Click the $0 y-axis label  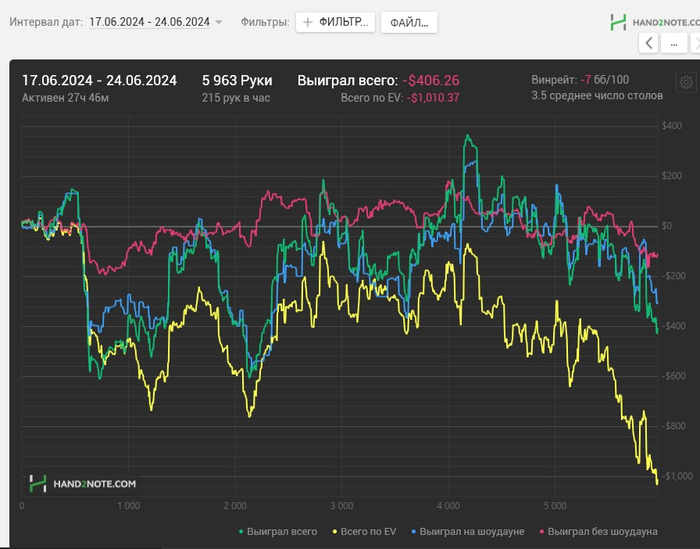click(x=667, y=226)
